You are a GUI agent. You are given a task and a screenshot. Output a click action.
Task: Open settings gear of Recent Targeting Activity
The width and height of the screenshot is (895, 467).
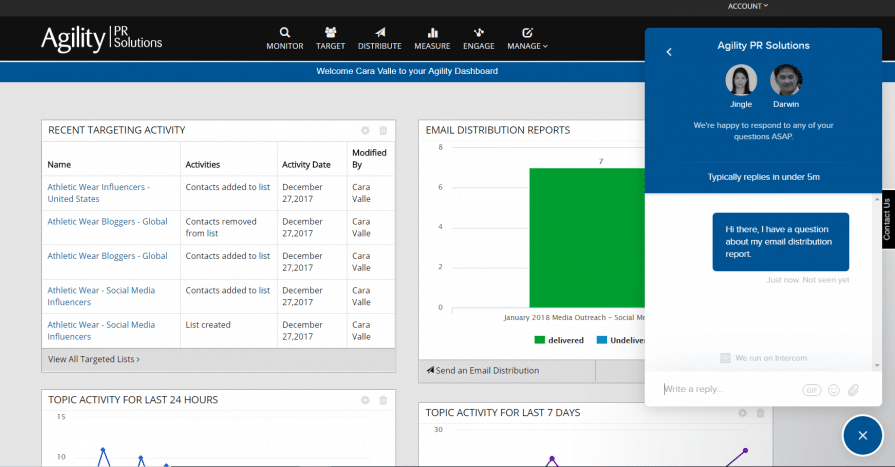[x=365, y=130]
